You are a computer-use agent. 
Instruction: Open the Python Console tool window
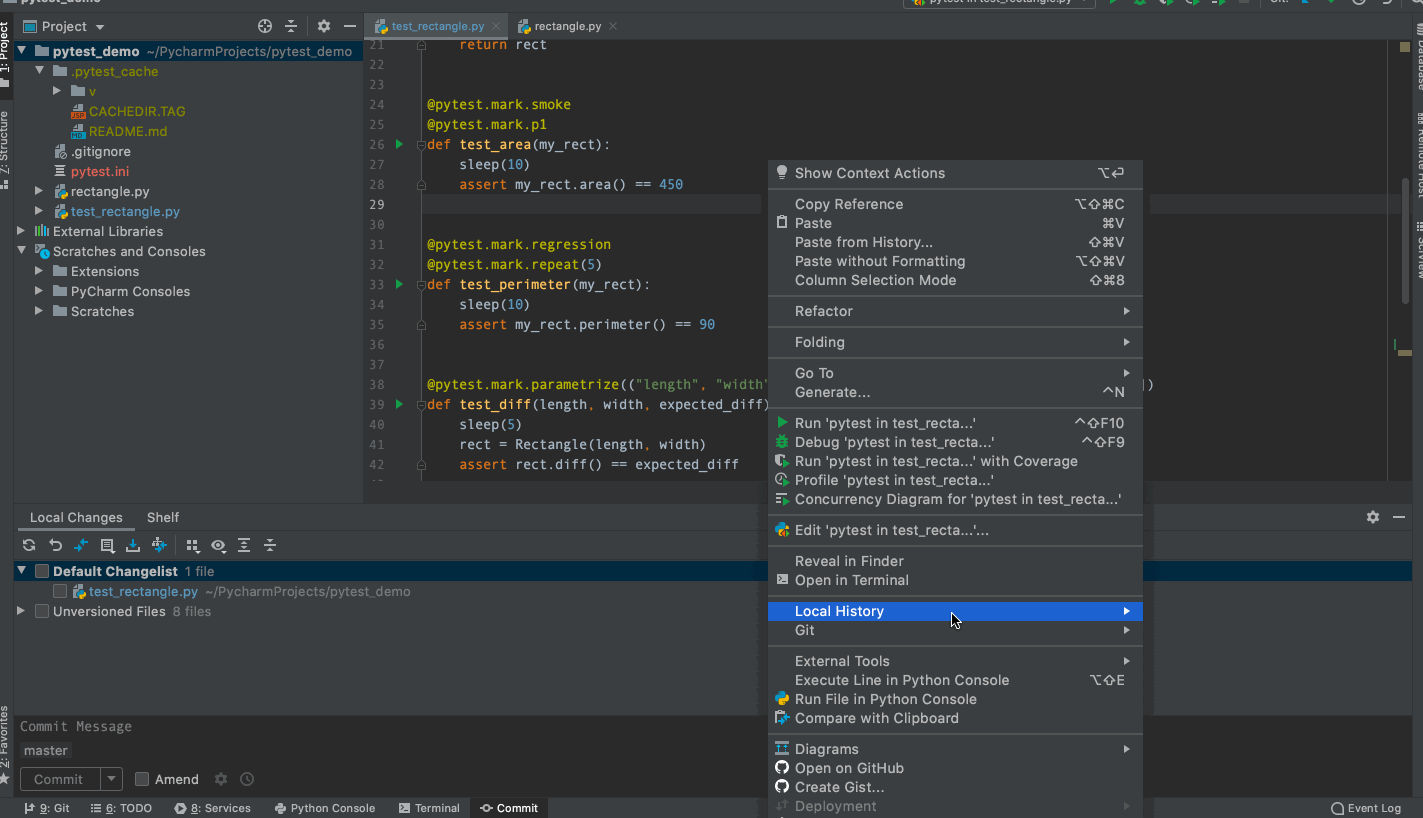[x=325, y=808]
